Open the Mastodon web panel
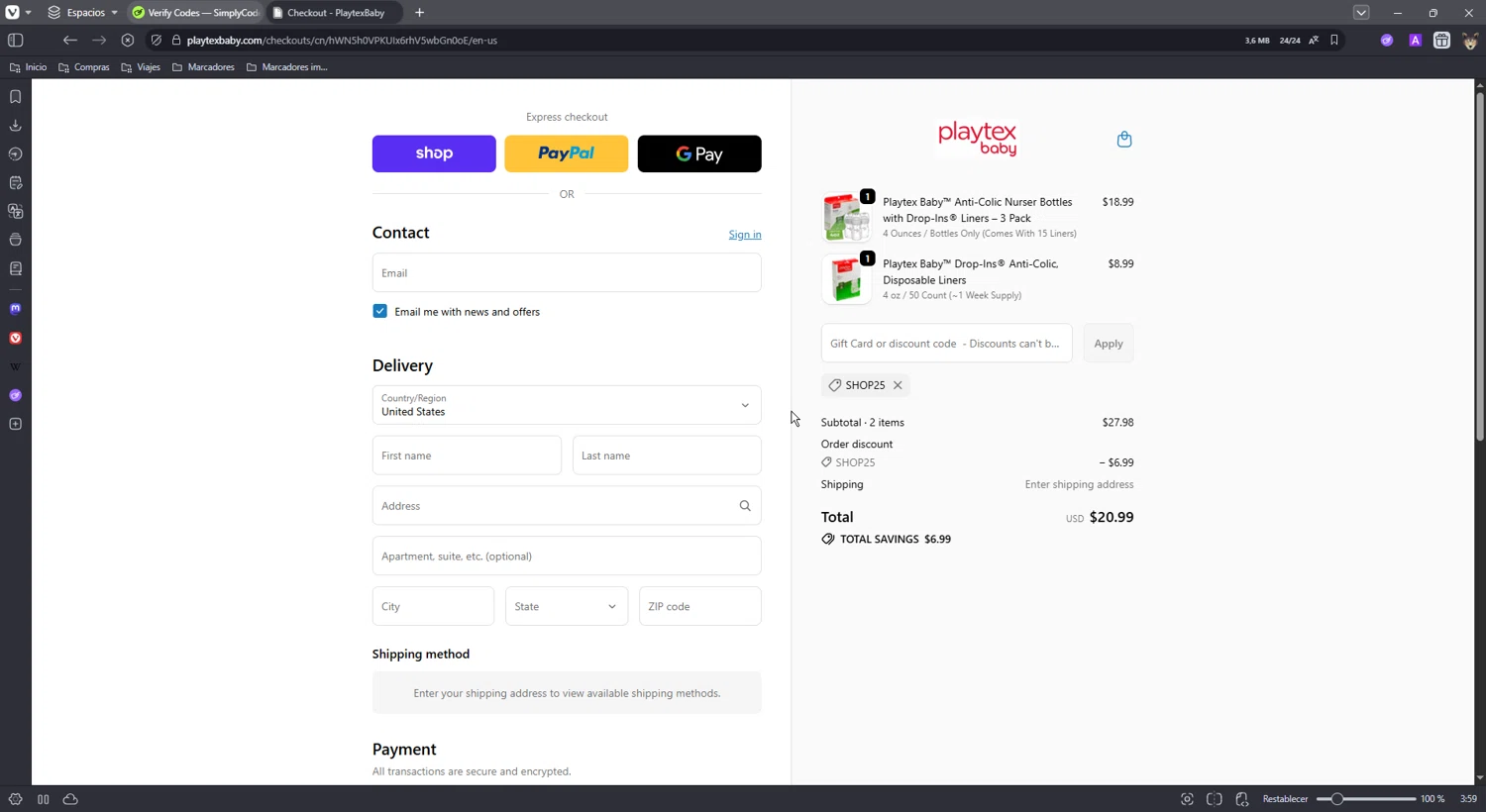The image size is (1486, 812). 15,309
